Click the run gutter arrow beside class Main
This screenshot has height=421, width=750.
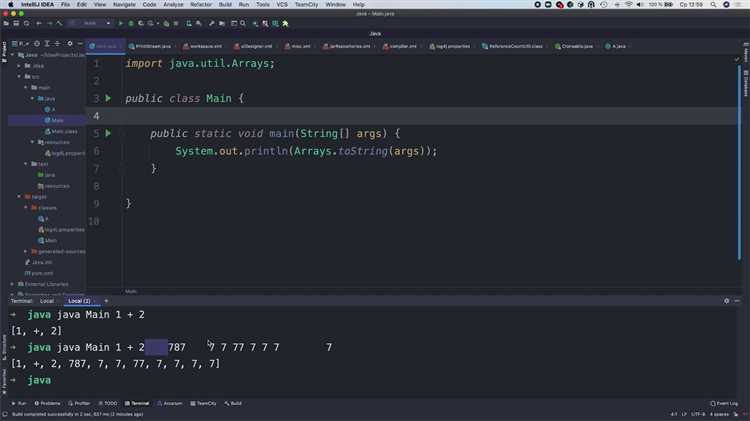pyautogui.click(x=109, y=98)
